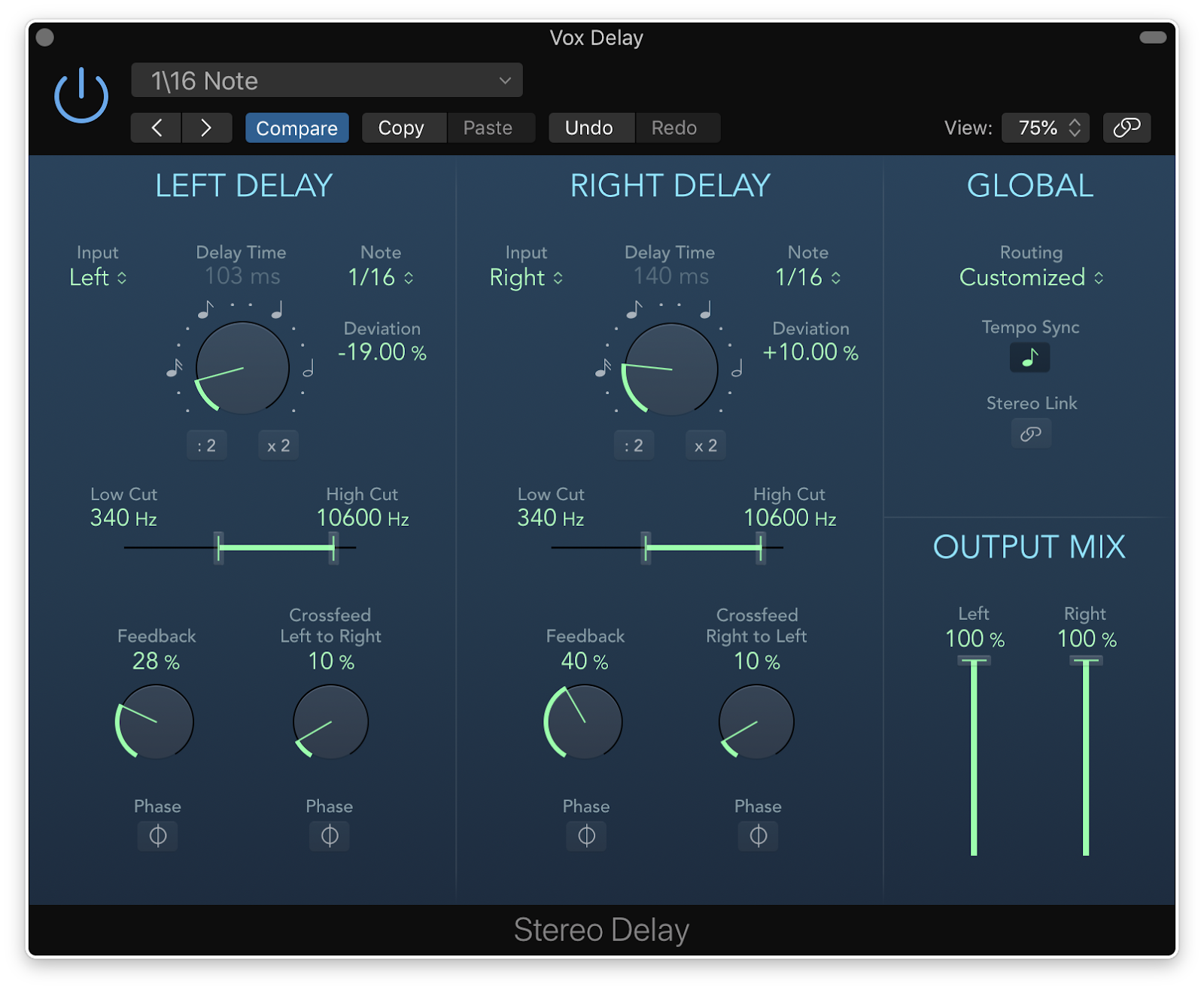Click Left Delay High Cut slider handle
Screen dimensions: 1204x990
333,548
